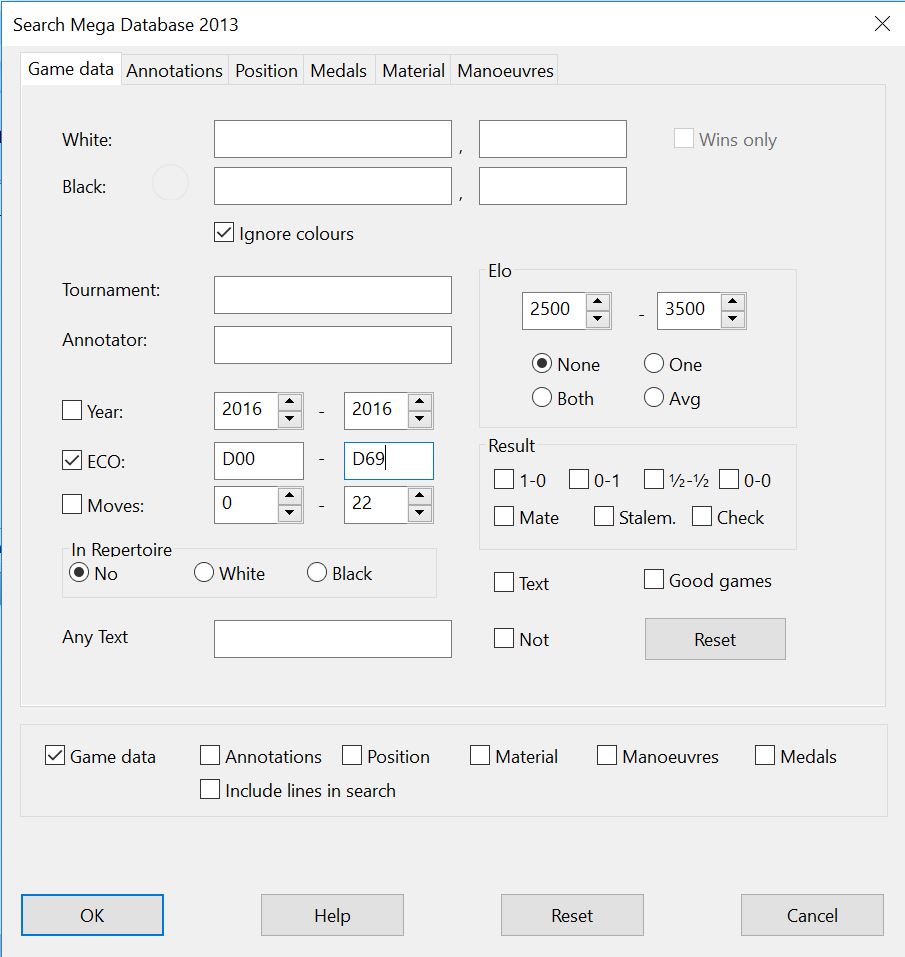The width and height of the screenshot is (905, 957).
Task: Click the ECO start field containing D00
Action: tap(259, 460)
